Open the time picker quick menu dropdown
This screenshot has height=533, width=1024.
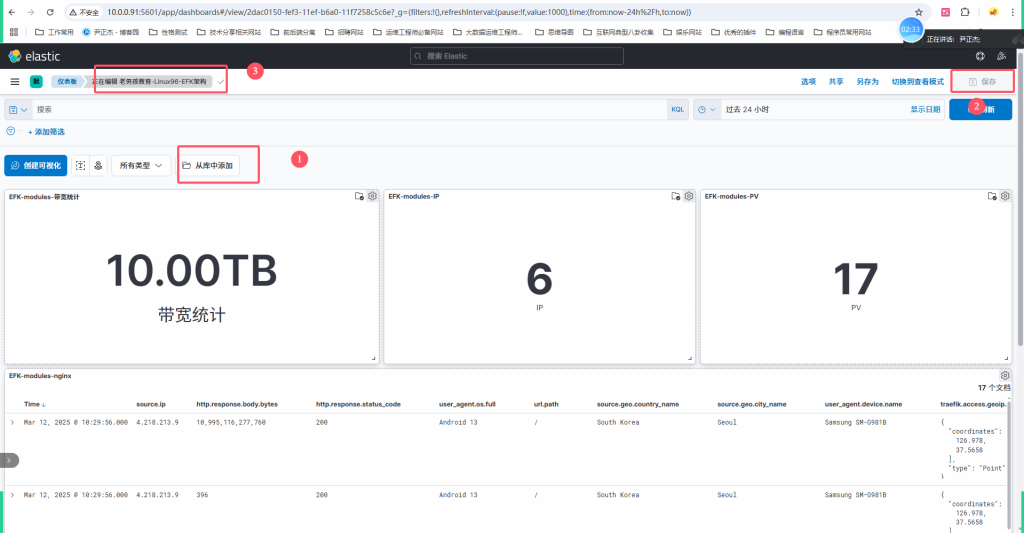coord(706,109)
